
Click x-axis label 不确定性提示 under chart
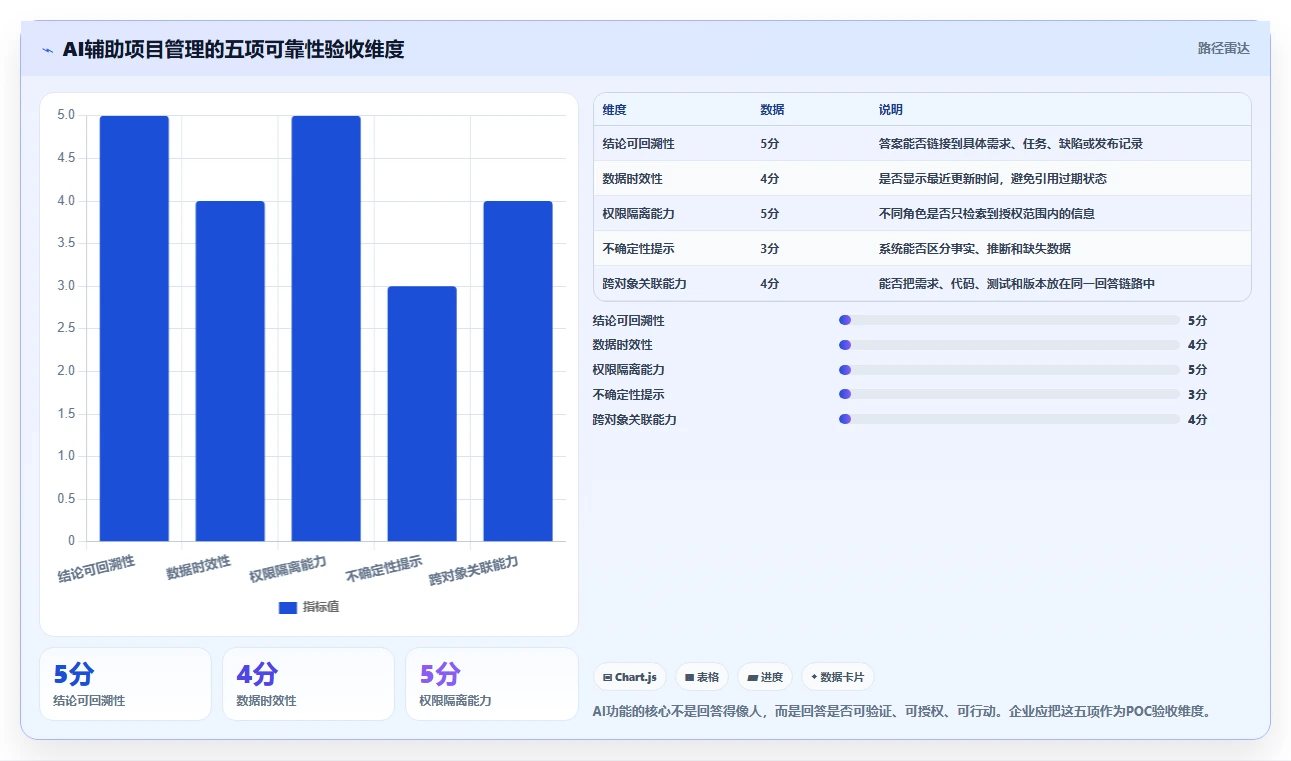(x=384, y=570)
